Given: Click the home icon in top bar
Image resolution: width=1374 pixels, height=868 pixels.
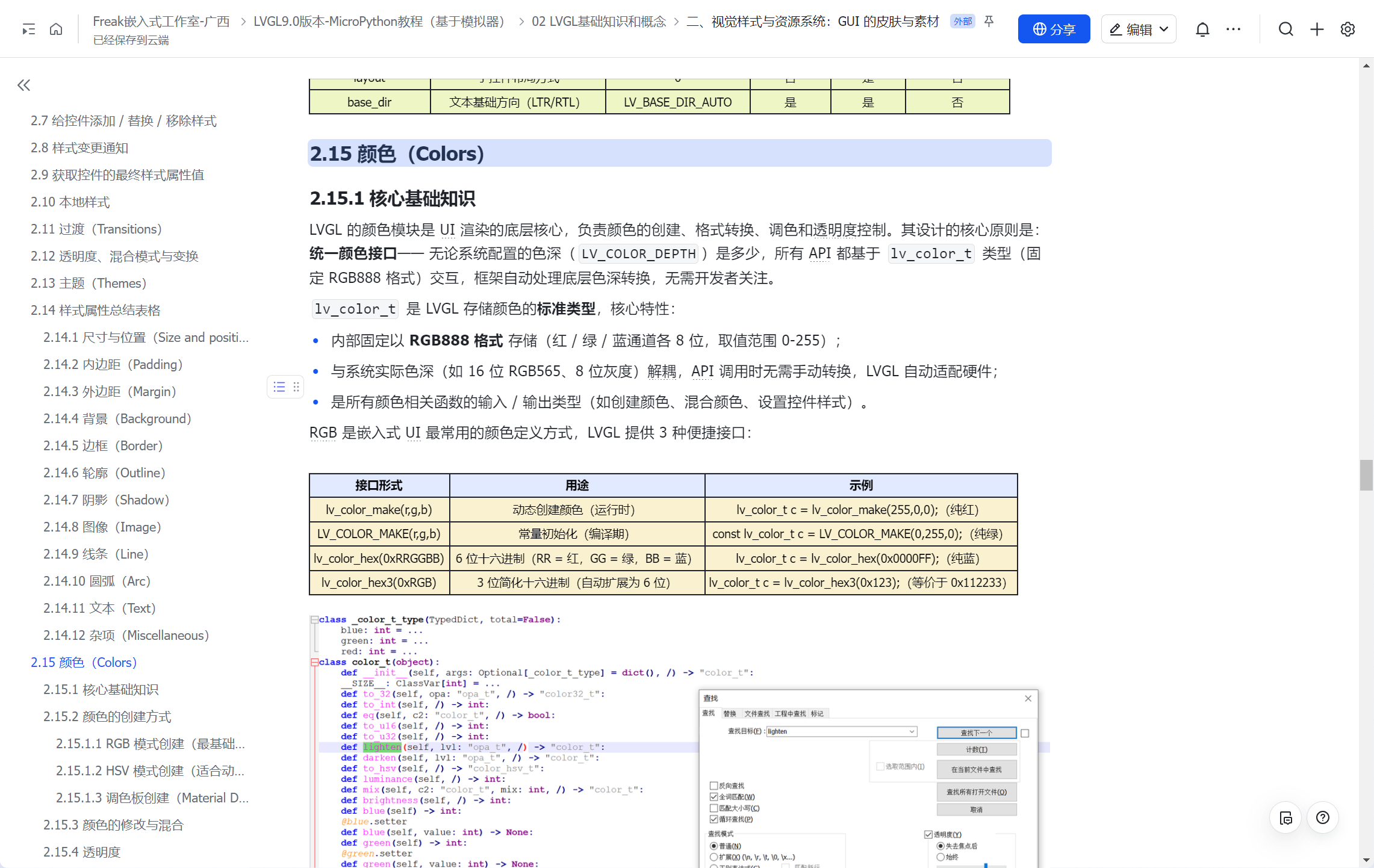Looking at the screenshot, I should click(56, 29).
